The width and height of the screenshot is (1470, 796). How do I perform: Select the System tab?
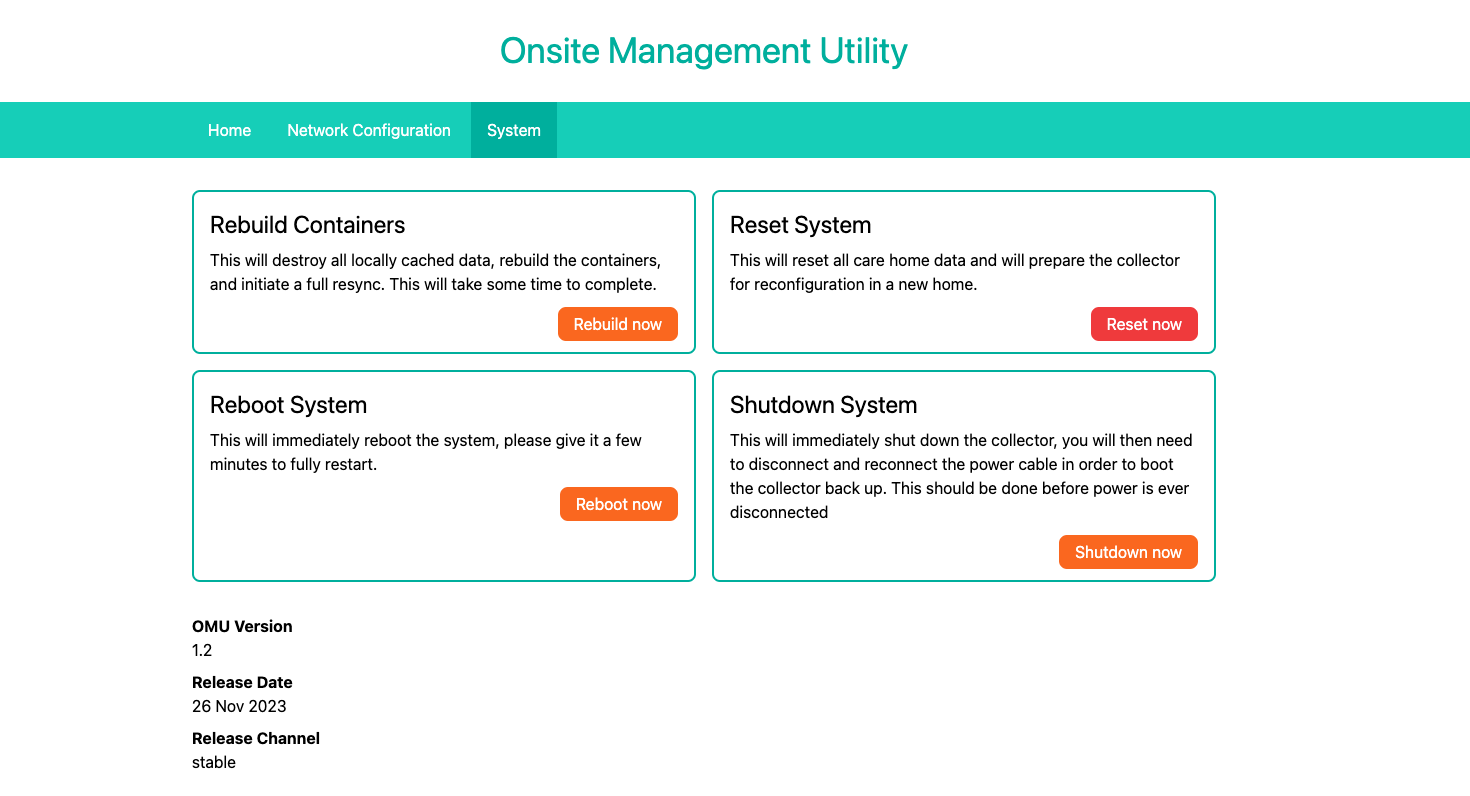[x=513, y=130]
